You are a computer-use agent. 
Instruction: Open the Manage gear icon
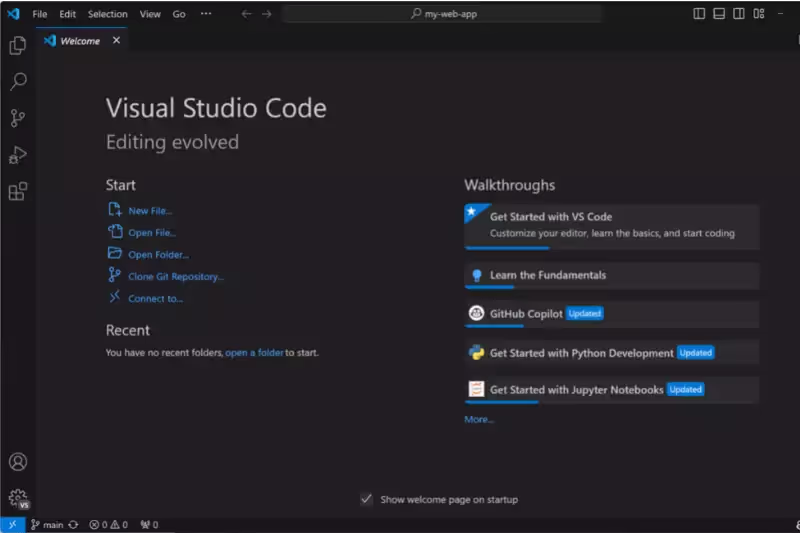[x=18, y=498]
